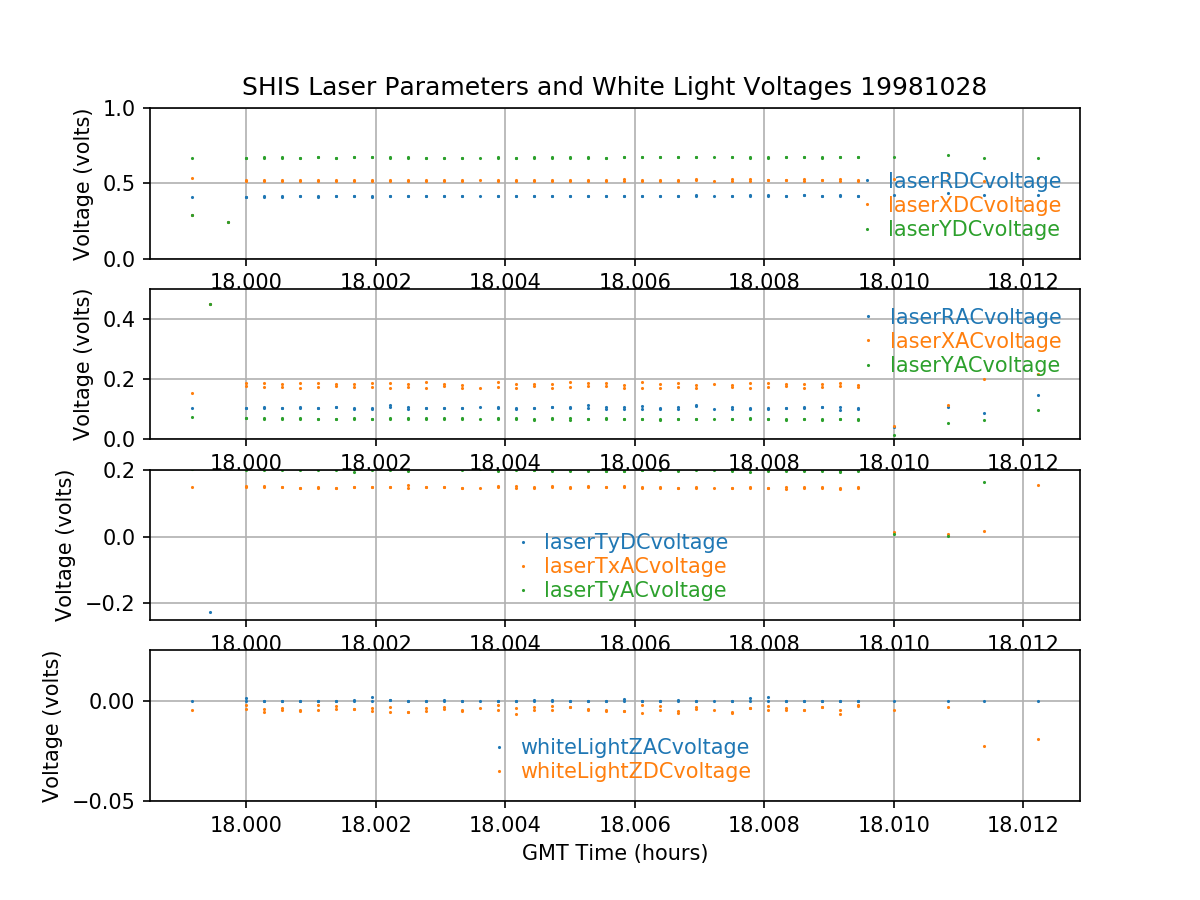
Task: Select the laserTyDCvoltage legend entry
Action: (x=635, y=542)
